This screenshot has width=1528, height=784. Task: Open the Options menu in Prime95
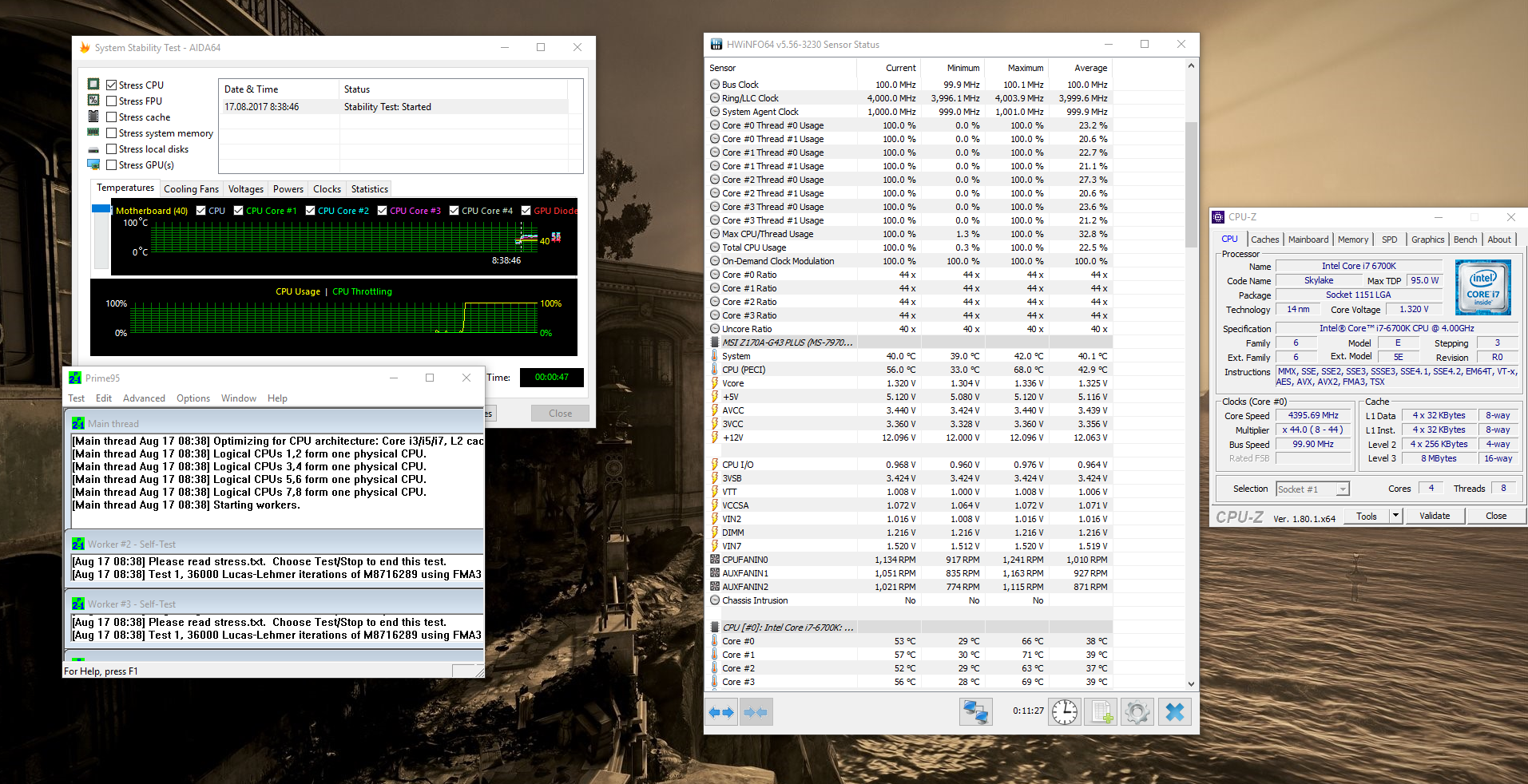[193, 398]
